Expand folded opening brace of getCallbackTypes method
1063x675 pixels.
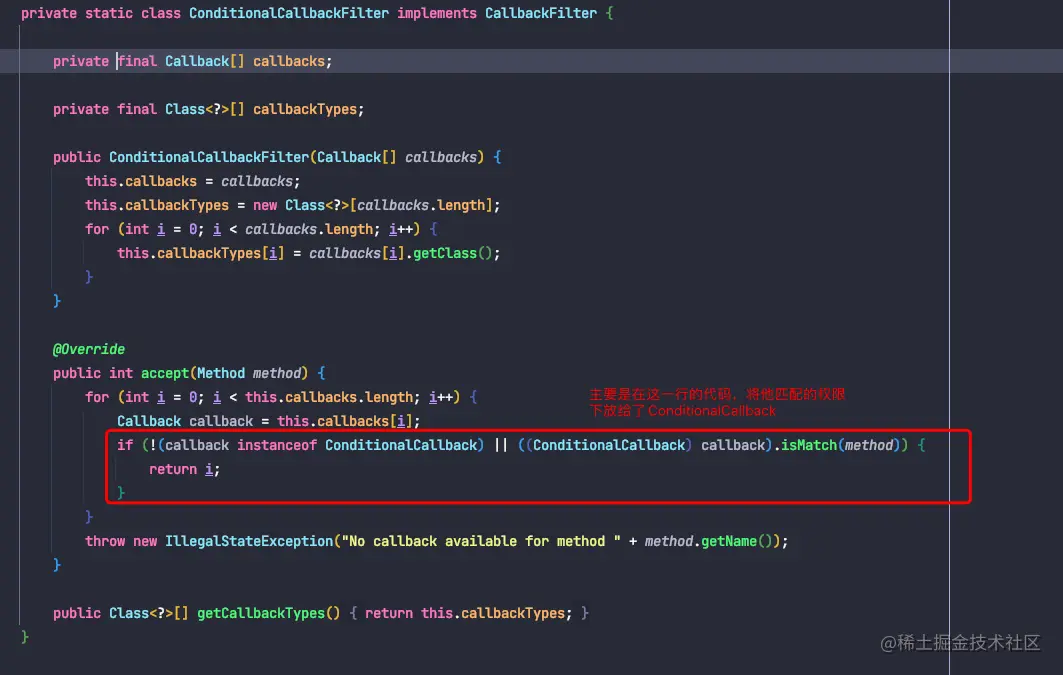353,613
